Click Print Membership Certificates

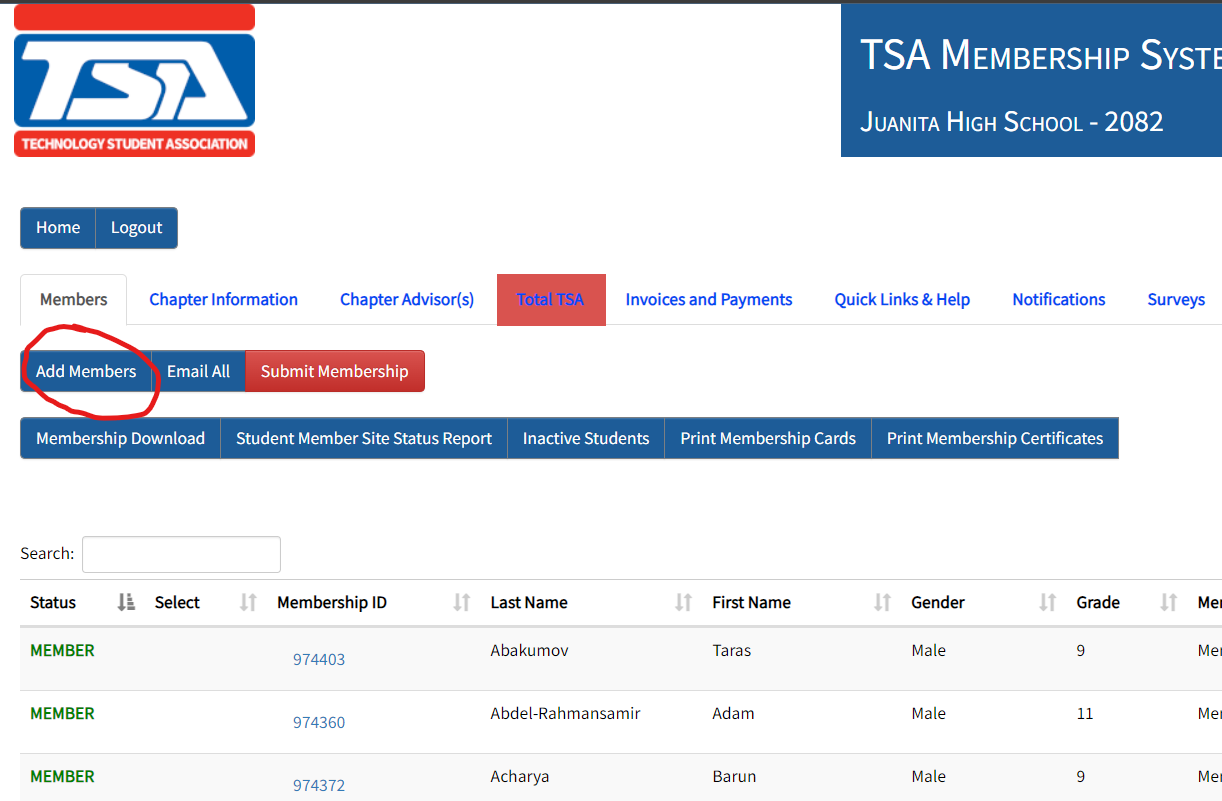994,438
